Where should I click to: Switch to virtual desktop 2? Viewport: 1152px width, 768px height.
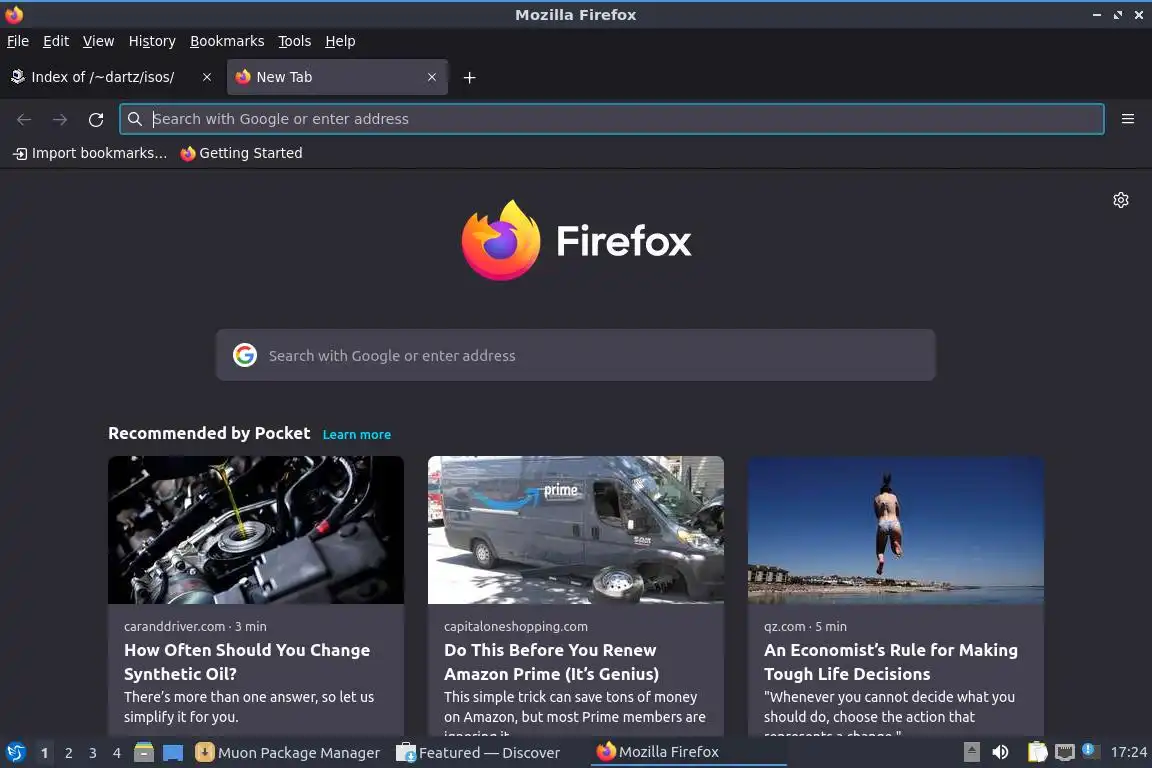(68, 753)
